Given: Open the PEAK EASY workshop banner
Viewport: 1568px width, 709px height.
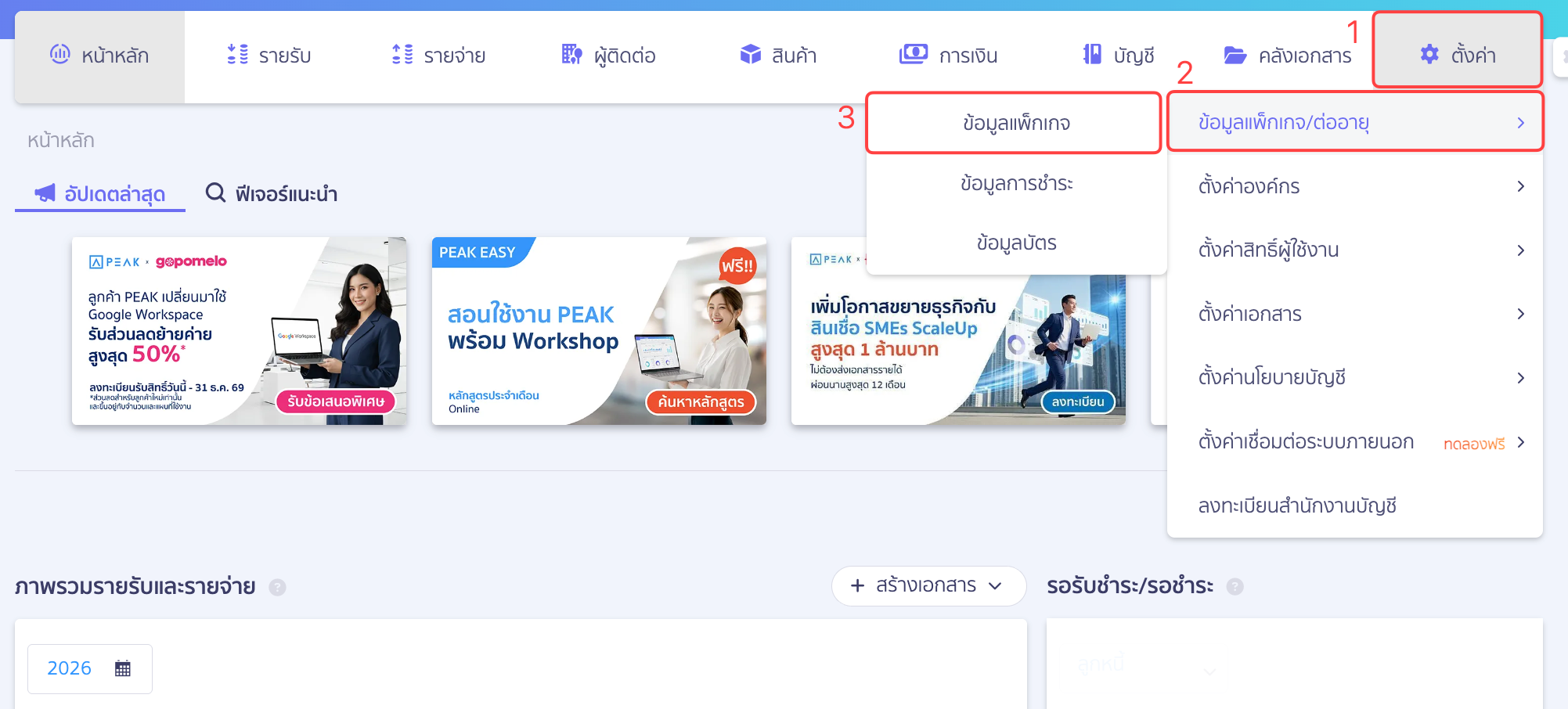Looking at the screenshot, I should (599, 331).
